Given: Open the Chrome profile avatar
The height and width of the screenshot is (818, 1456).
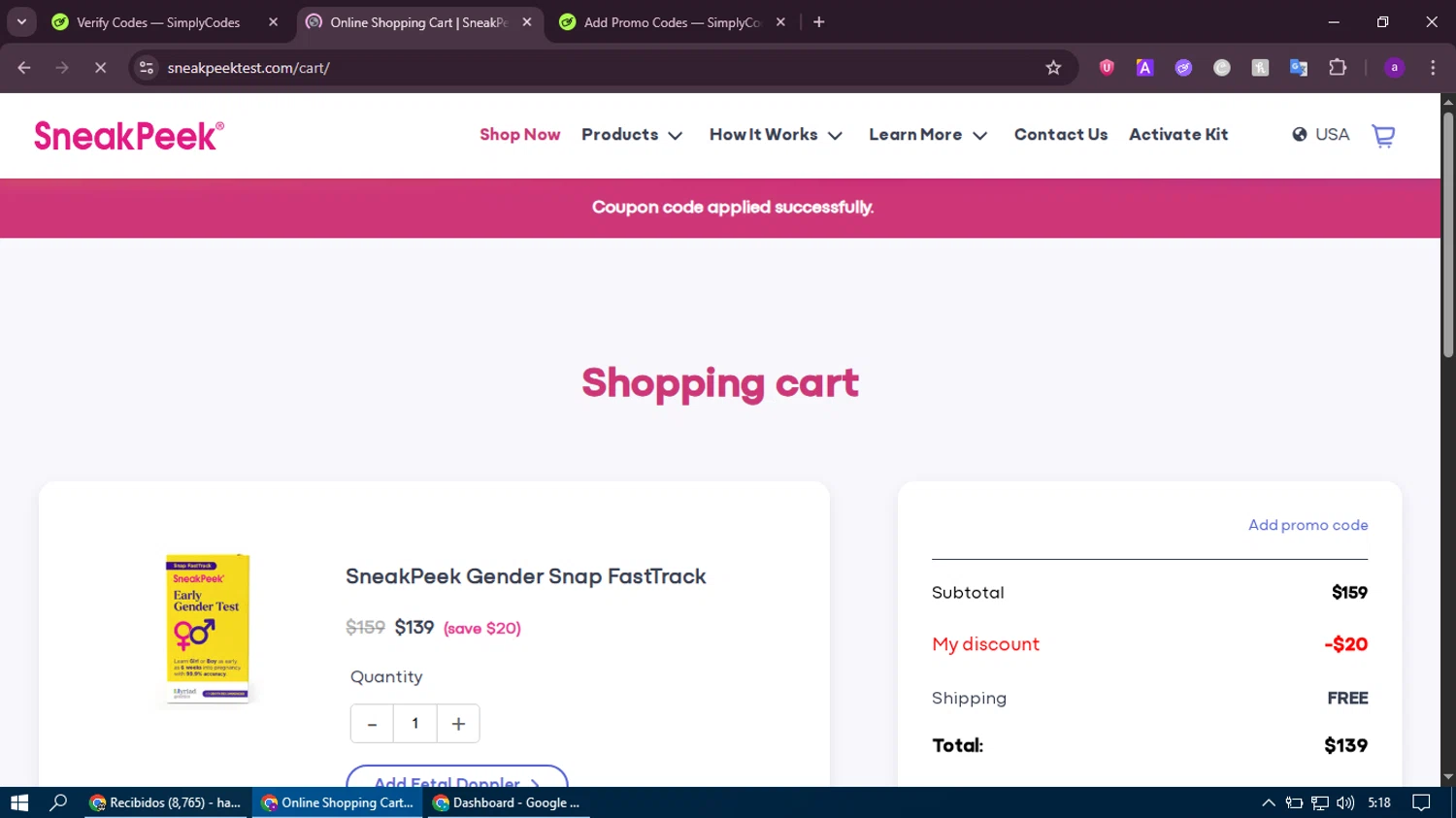Looking at the screenshot, I should click(x=1395, y=68).
